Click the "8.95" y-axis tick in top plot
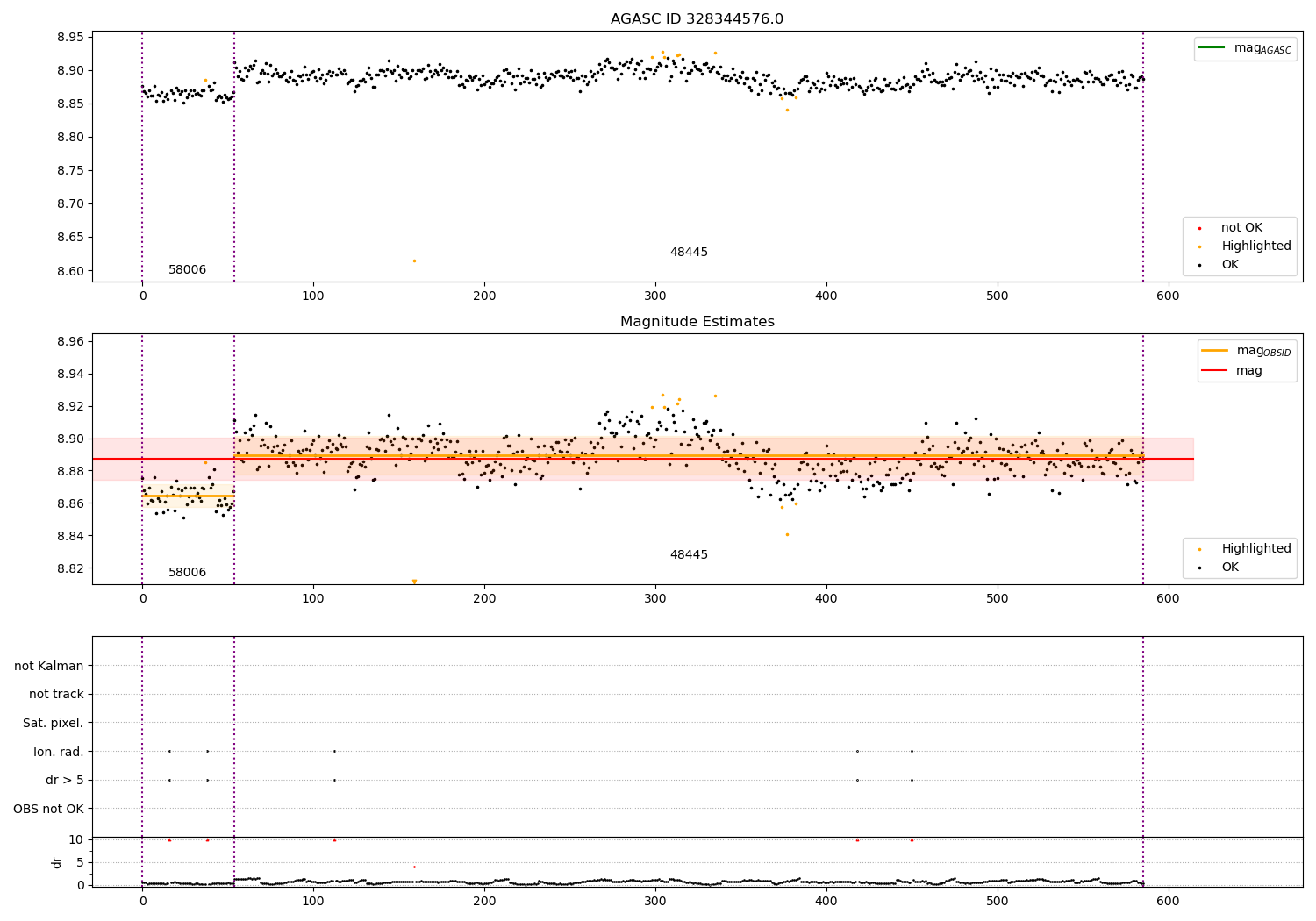Screen dimensions: 1316x921 coord(71,37)
